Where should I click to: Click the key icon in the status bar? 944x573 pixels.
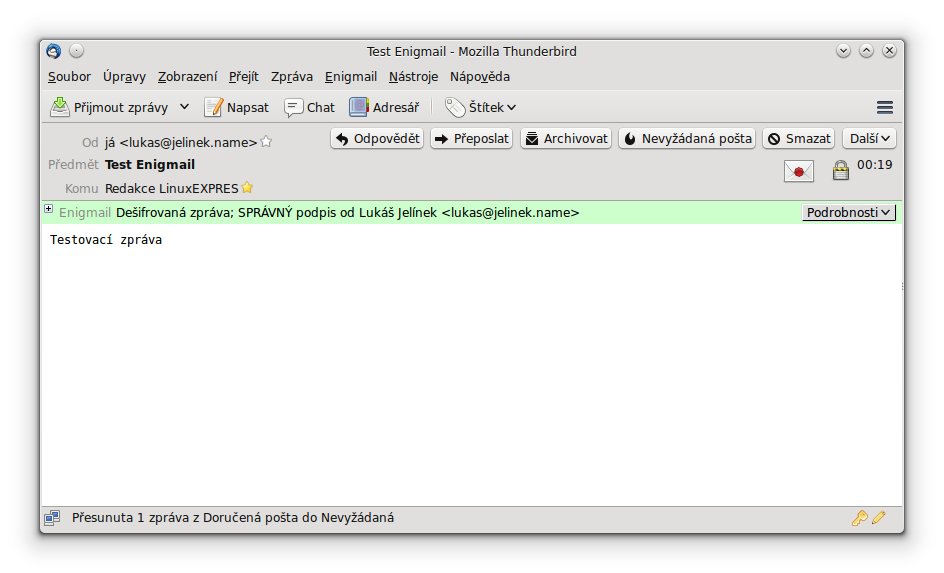click(859, 518)
